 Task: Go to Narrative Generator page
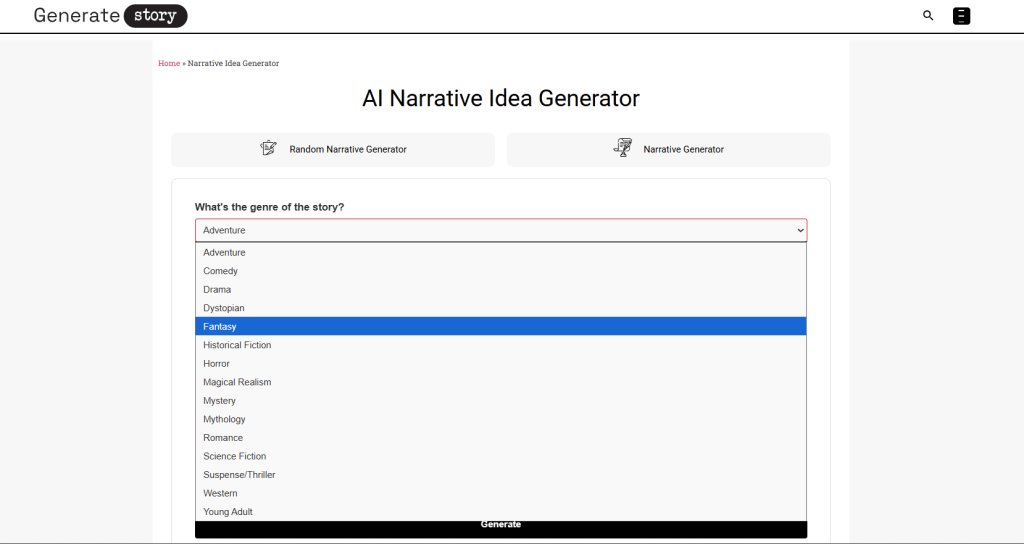(x=684, y=149)
